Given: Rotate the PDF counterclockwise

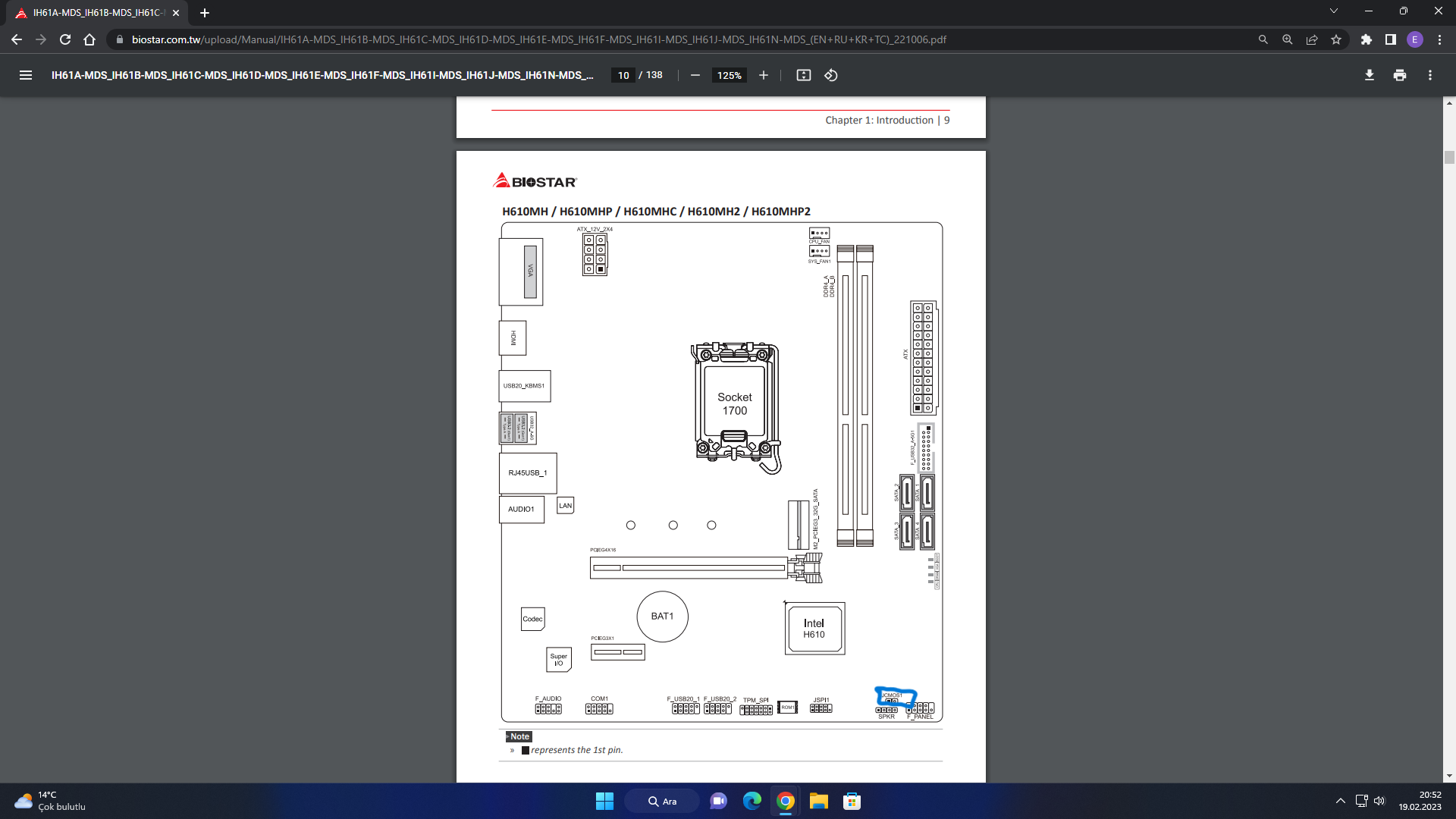Looking at the screenshot, I should [x=830, y=75].
